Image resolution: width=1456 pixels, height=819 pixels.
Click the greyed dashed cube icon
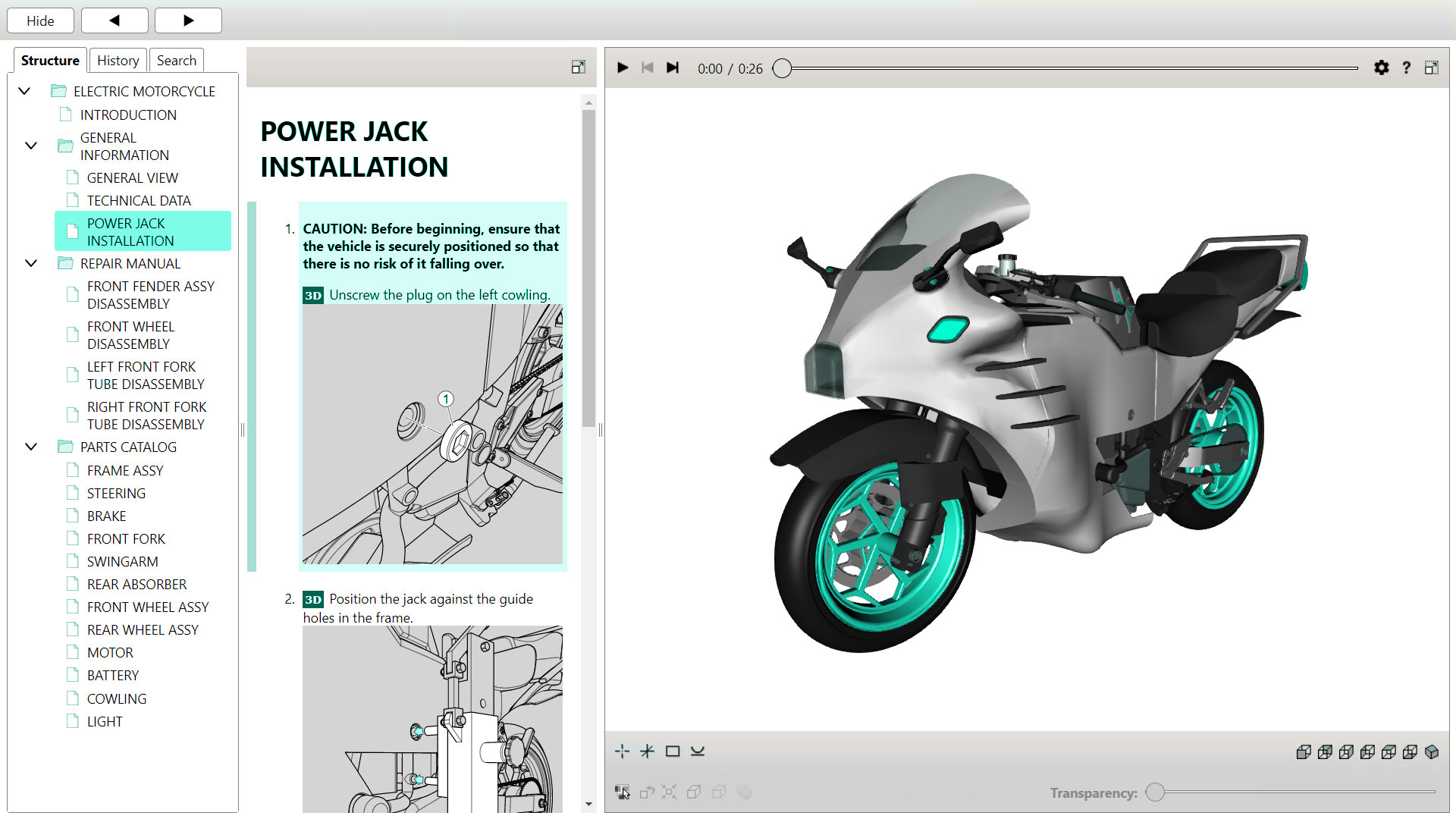tap(718, 792)
